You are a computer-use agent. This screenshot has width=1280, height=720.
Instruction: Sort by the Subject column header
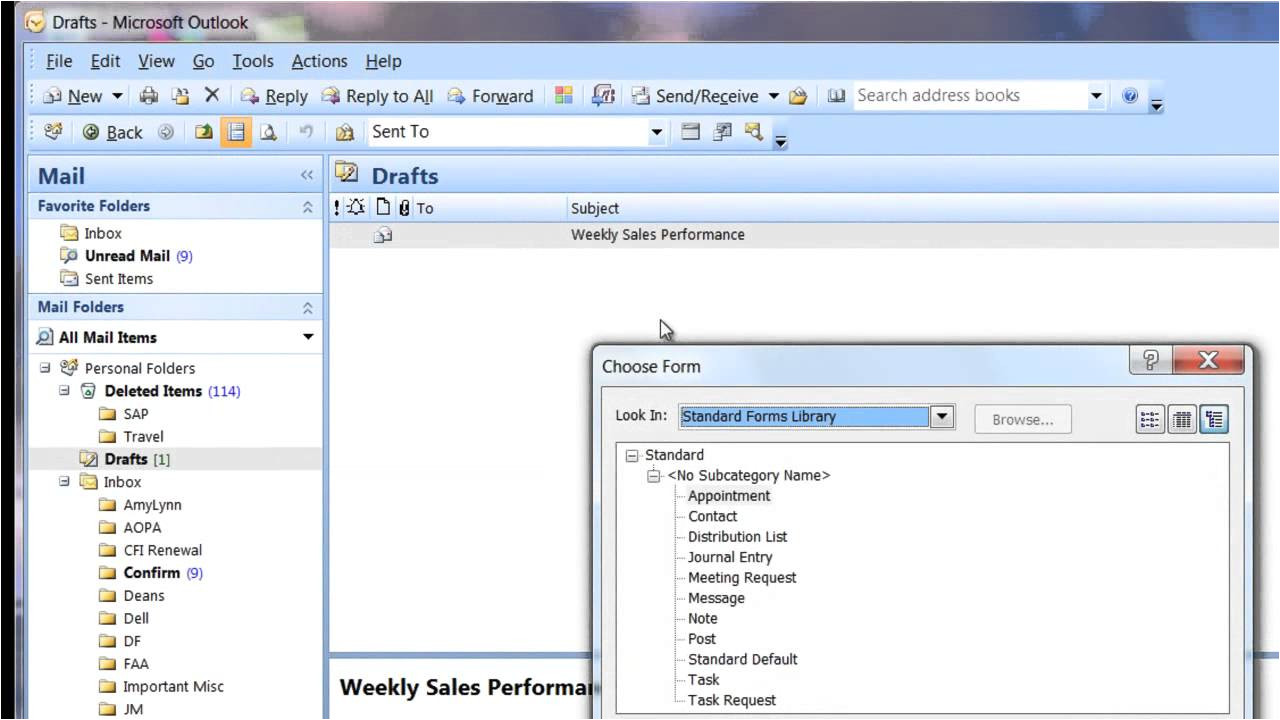pyautogui.click(x=594, y=208)
